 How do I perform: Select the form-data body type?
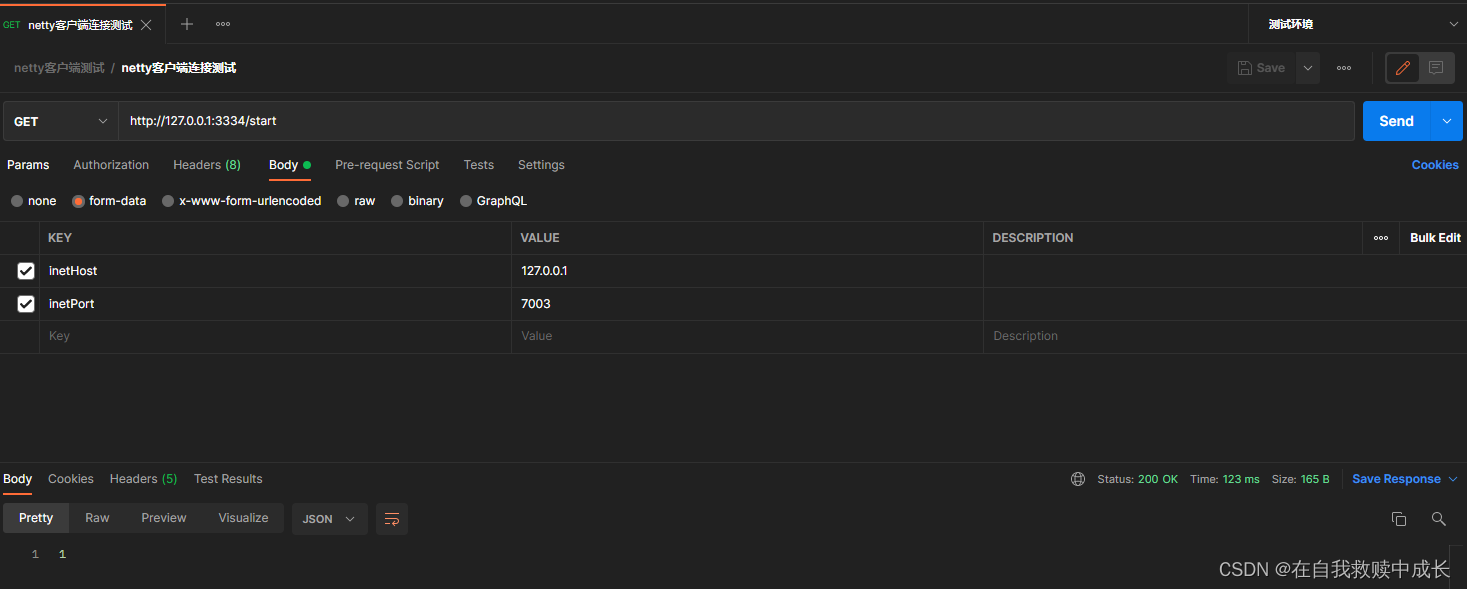[78, 201]
